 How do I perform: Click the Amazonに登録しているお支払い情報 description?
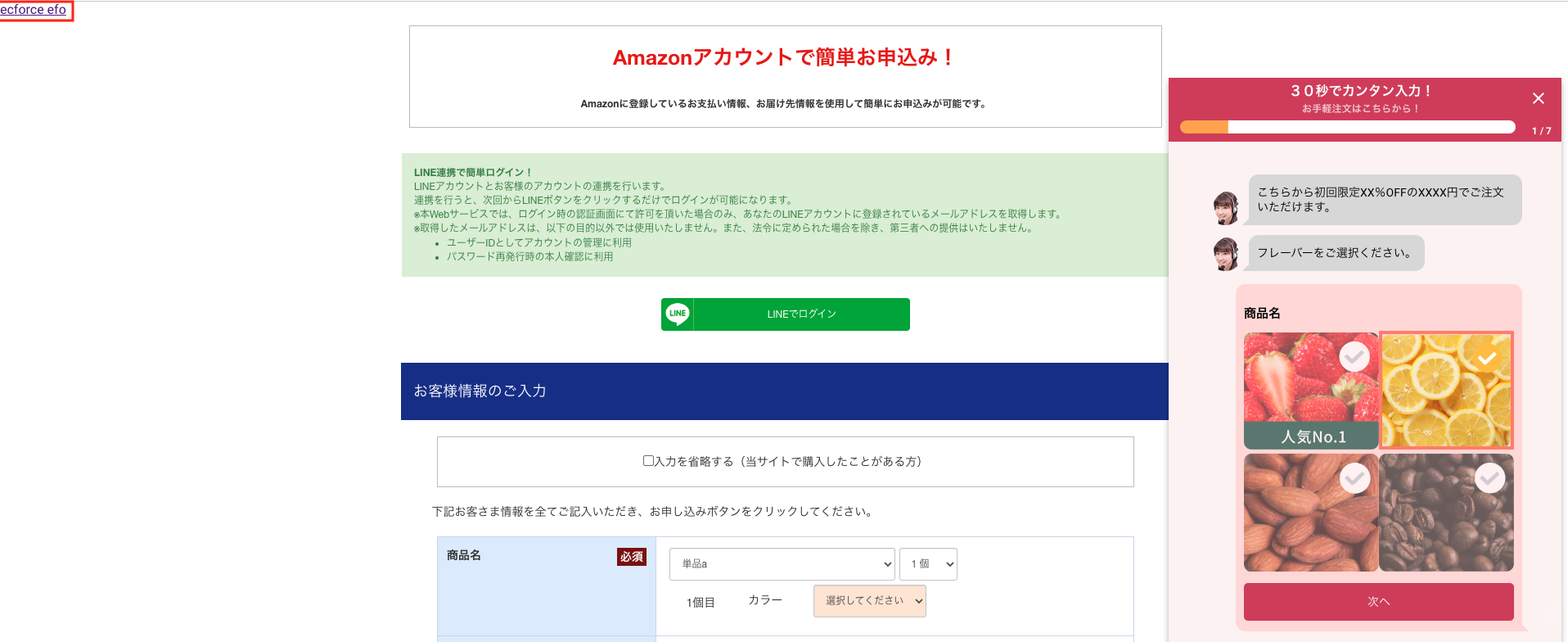(x=785, y=104)
